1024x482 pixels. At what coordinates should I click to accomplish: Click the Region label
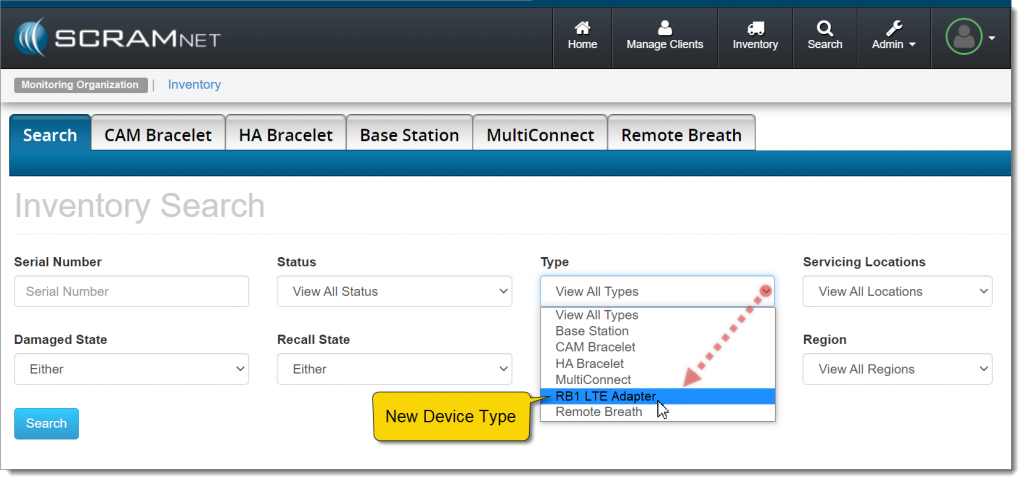point(824,340)
